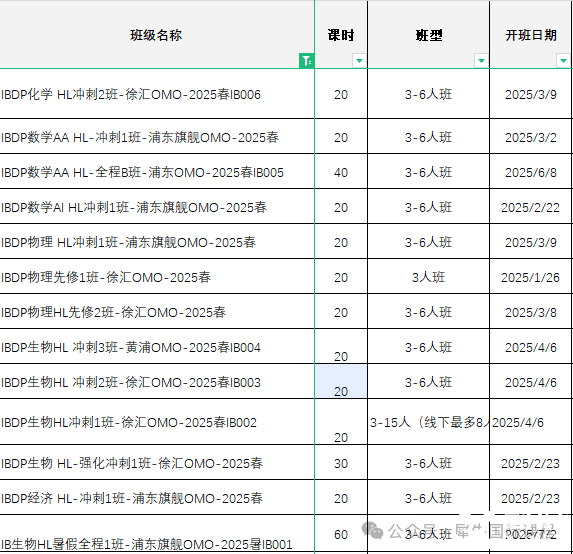The height and width of the screenshot is (554, 573).
Task: Select cell IBDP物理HL先修2班-徐汇OMO-2025春
Action: 157,311
